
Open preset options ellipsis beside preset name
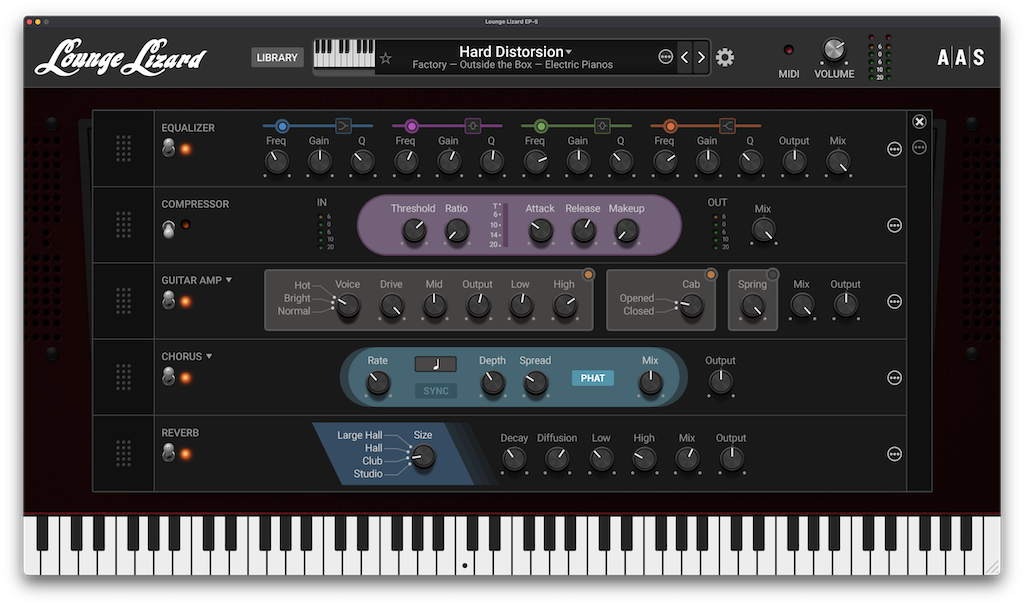point(665,57)
